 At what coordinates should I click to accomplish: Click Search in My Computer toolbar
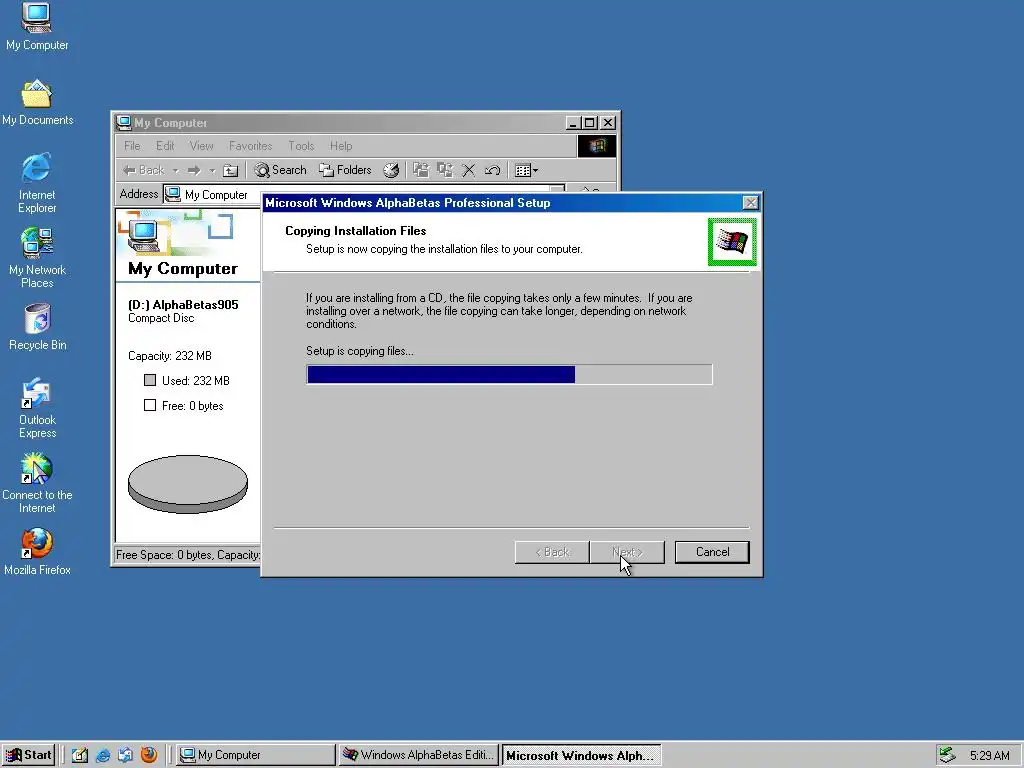point(280,170)
